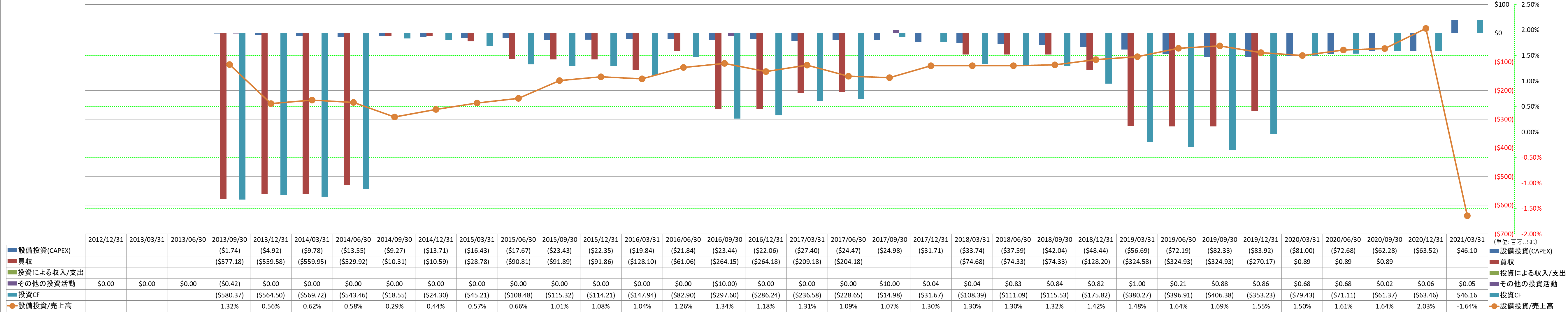Select the 設備投資/売上高 label in the table row header
Viewport: 1568px width, 312px height.
tap(45, 306)
